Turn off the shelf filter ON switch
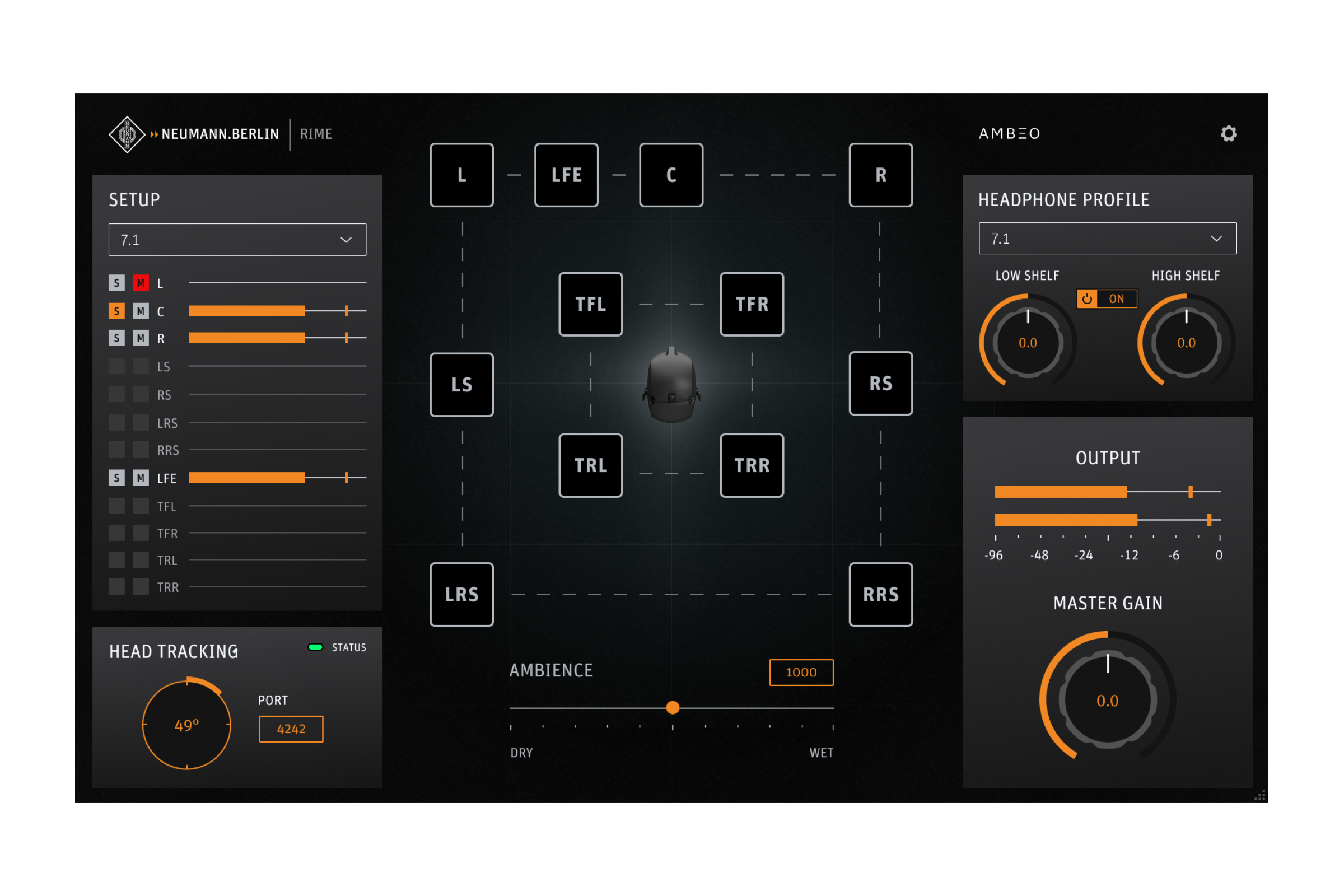 pyautogui.click(x=1107, y=299)
